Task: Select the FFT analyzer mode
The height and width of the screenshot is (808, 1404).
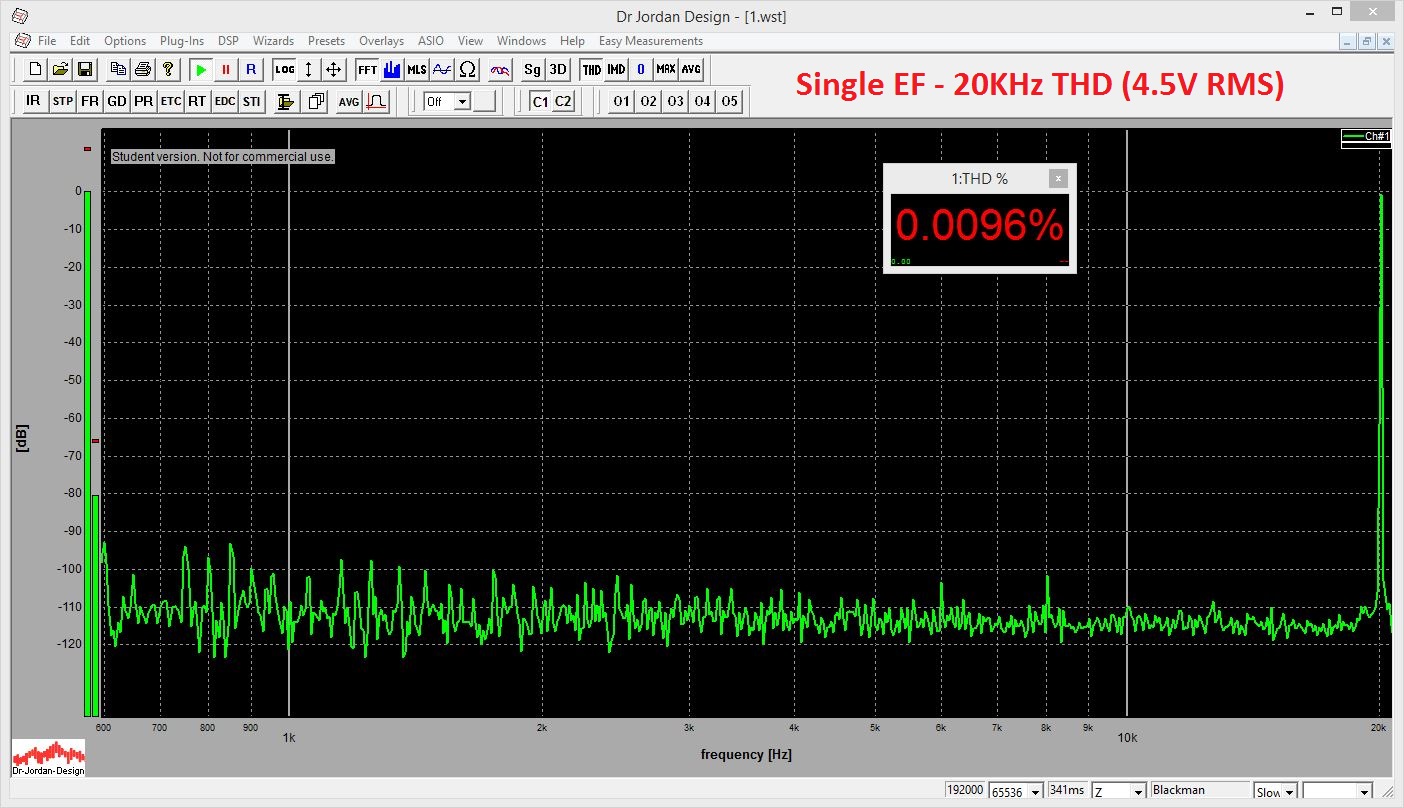Action: point(367,69)
